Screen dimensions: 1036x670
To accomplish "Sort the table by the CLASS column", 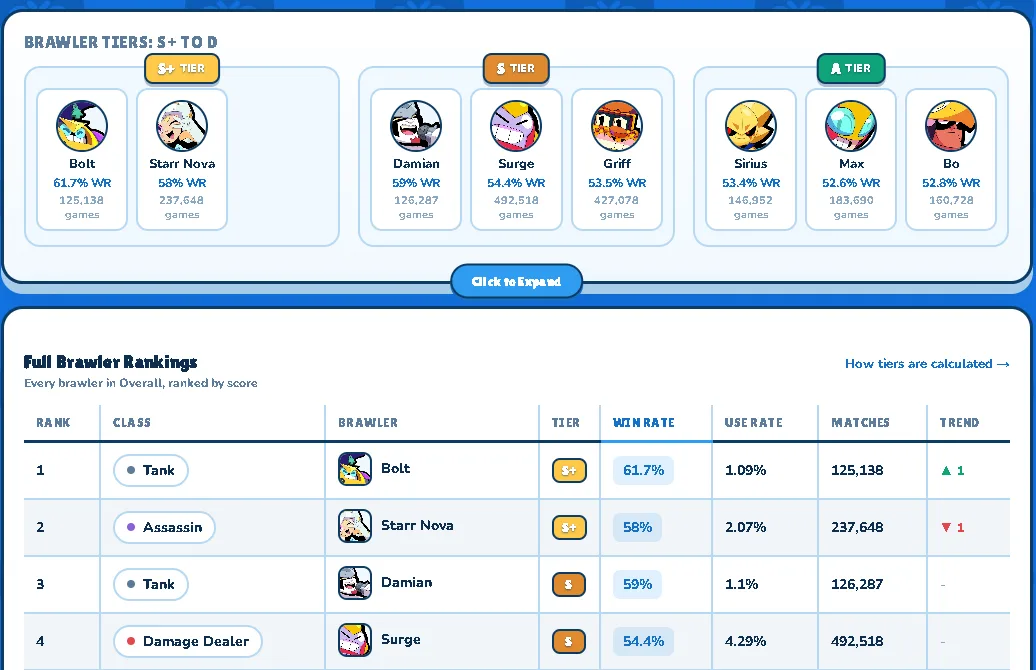I will [x=131, y=422].
